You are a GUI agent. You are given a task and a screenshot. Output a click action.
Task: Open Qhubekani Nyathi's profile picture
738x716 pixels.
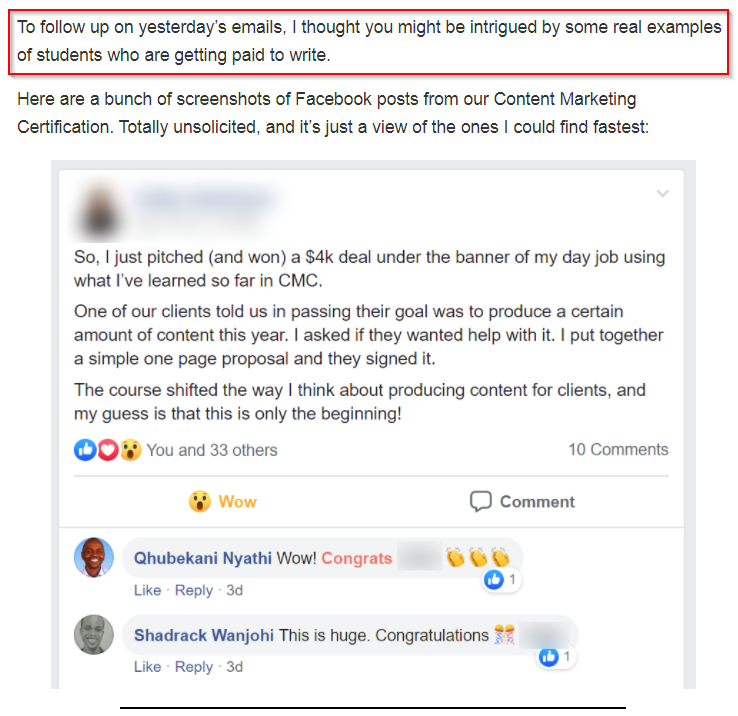coord(94,557)
